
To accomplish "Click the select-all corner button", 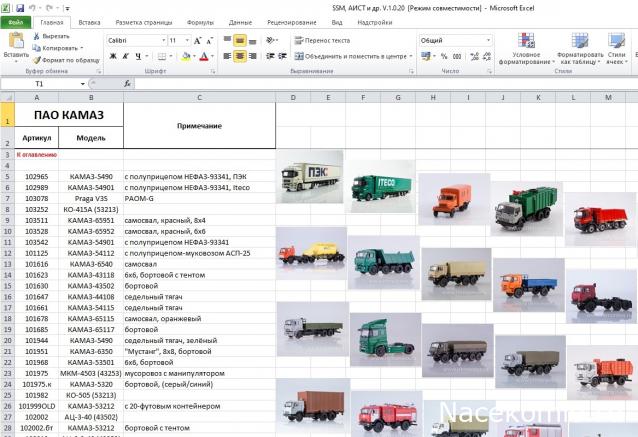I will 7,98.
